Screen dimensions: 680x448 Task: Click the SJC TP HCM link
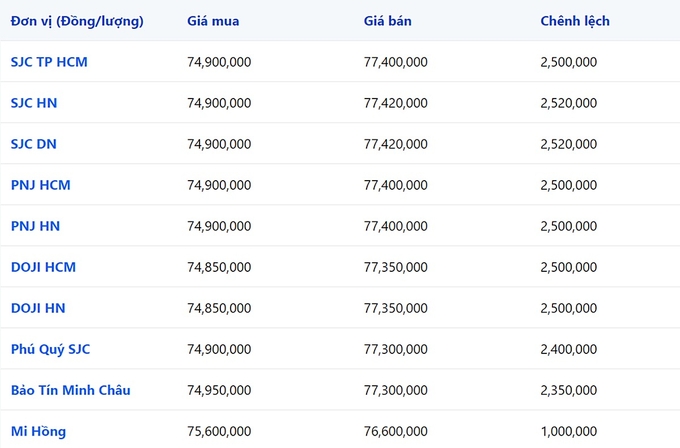pyautogui.click(x=49, y=62)
